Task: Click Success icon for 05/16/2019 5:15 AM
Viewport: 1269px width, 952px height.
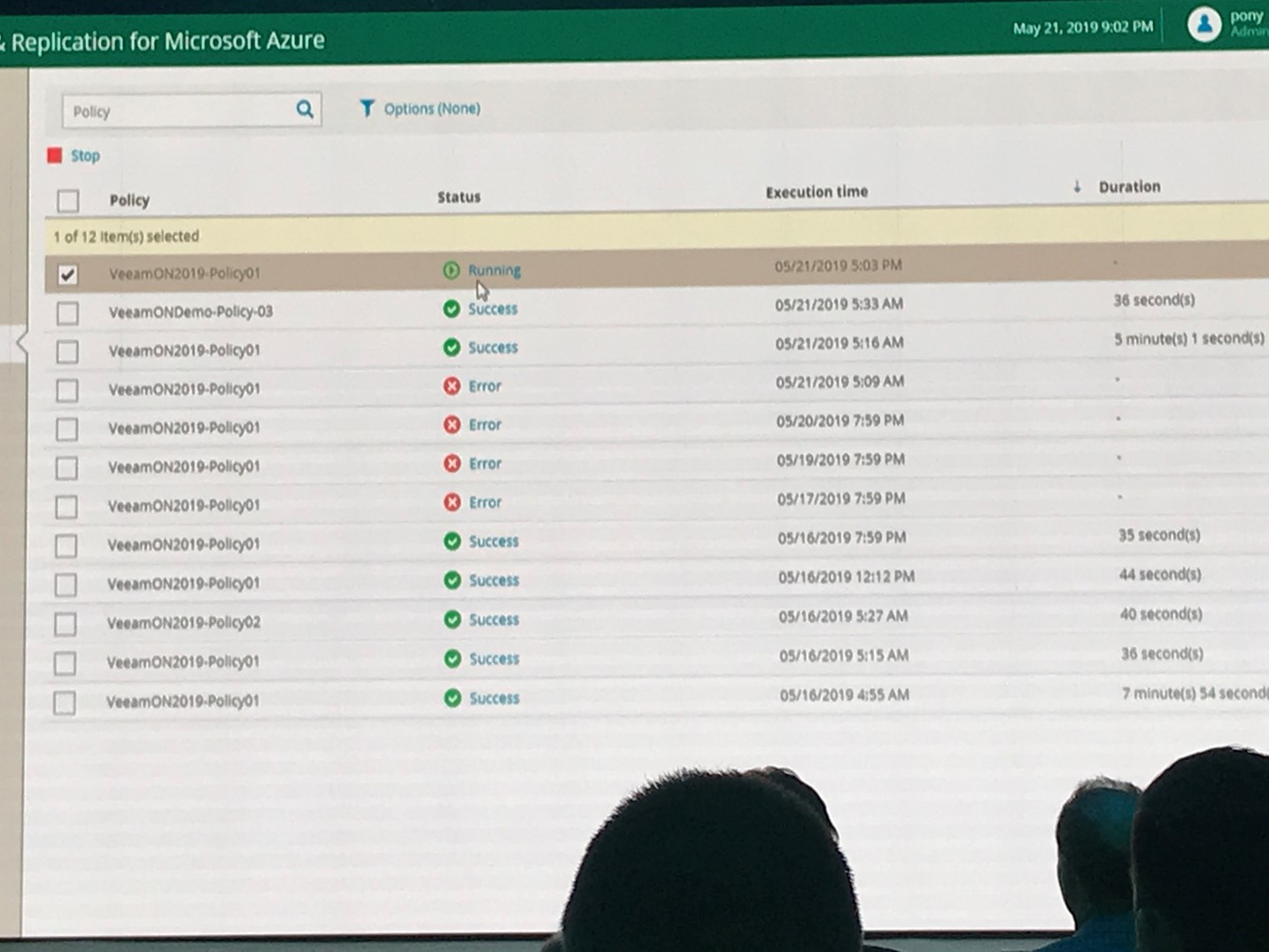Action: 452,658
